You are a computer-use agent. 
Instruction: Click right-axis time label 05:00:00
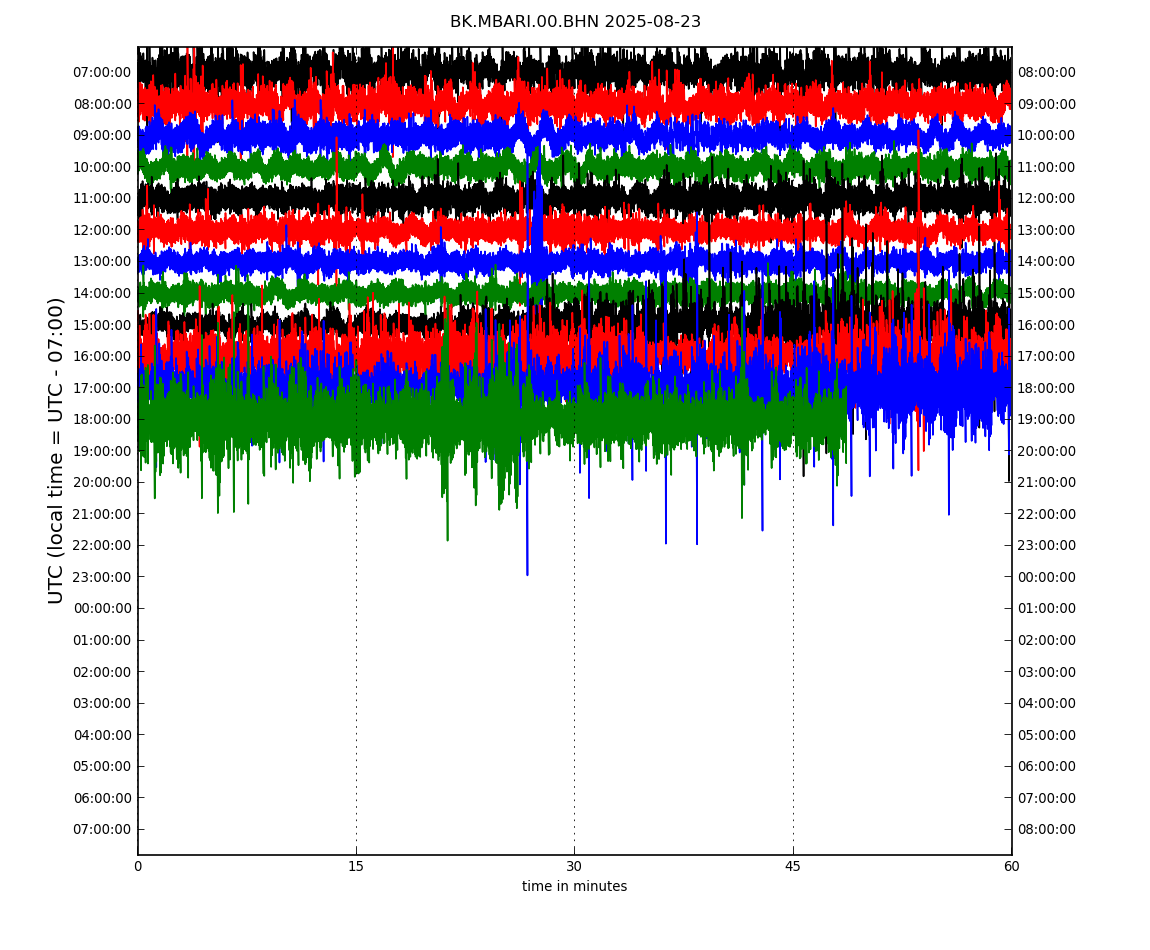(x=1047, y=735)
